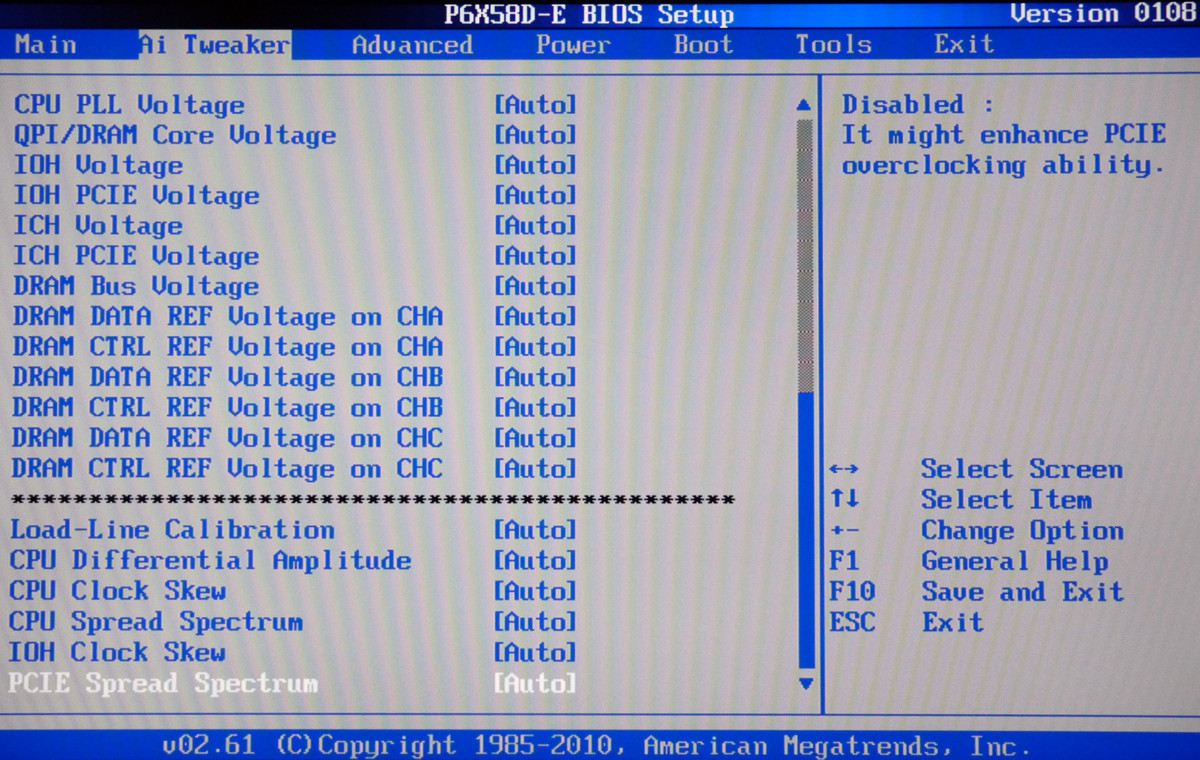Click the Select Screen arrow-key hint
The height and width of the screenshot is (760, 1200).
click(976, 469)
